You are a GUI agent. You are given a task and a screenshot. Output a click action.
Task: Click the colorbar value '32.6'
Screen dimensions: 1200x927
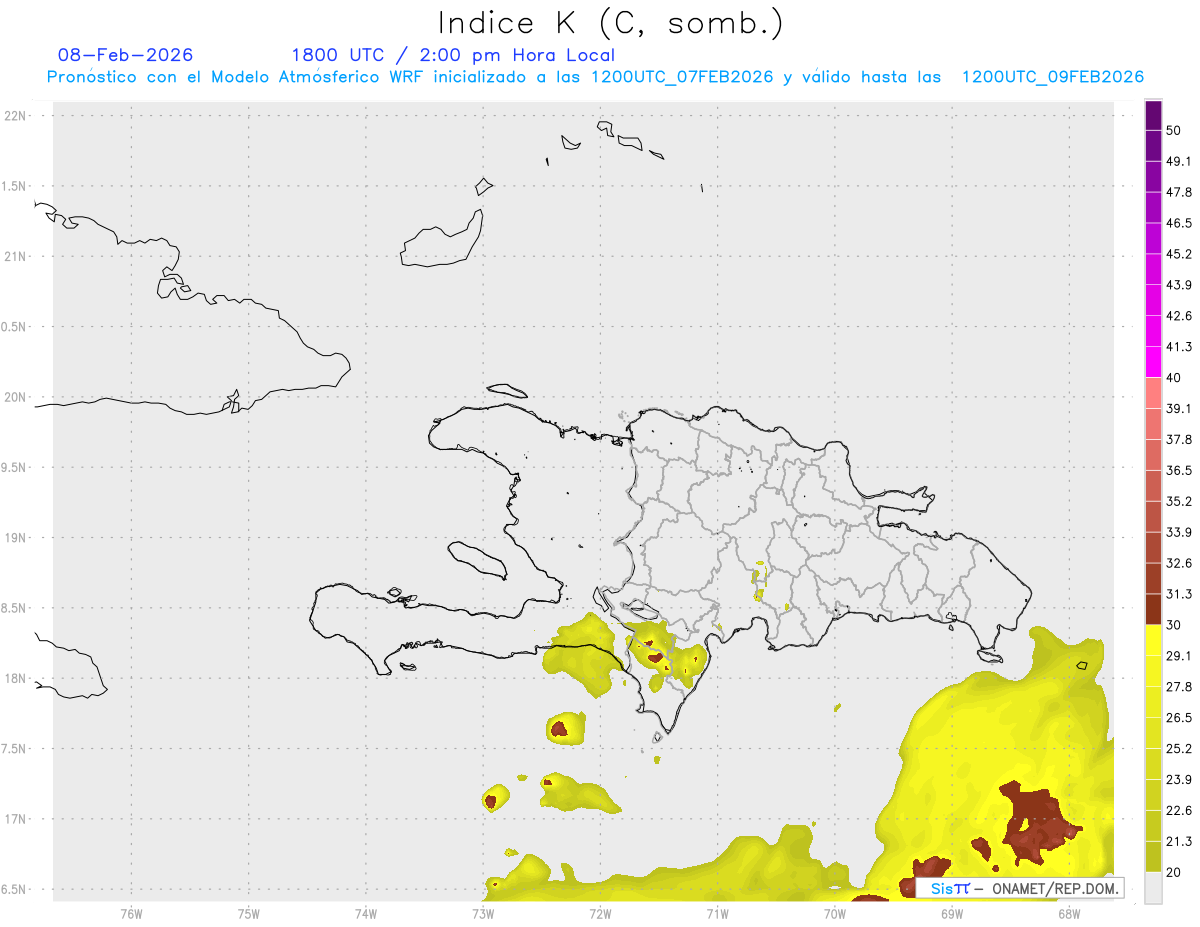tap(1179, 563)
